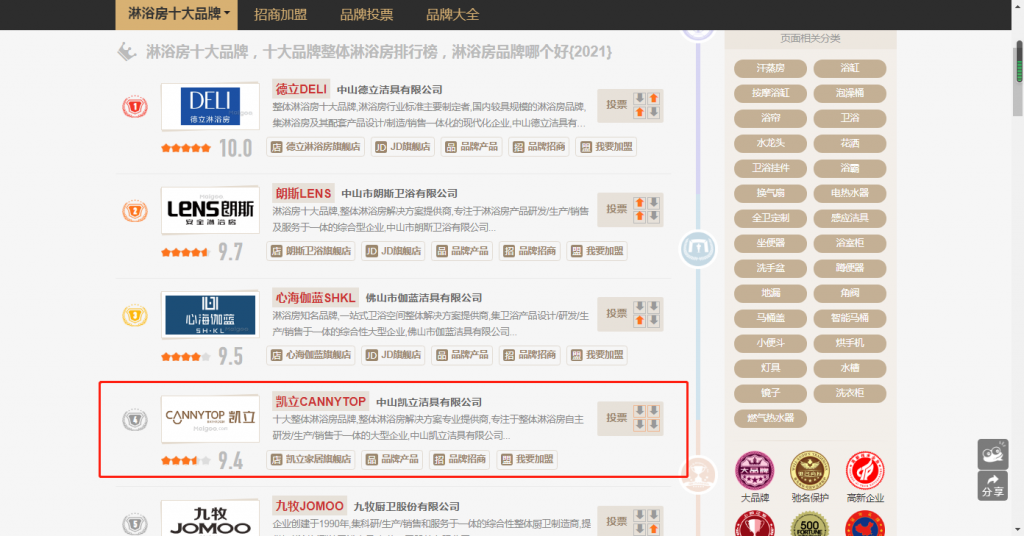Click the share 分享 icon
The image size is (1024, 536).
(992, 486)
